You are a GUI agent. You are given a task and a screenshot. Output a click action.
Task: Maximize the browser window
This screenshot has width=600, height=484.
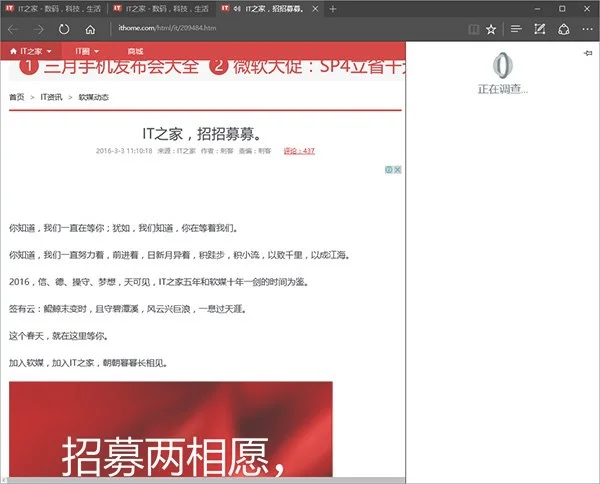(562, 8)
